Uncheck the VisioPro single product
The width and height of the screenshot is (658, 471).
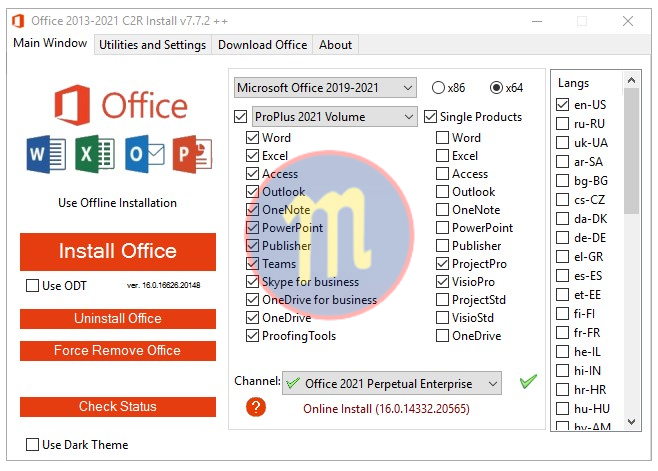pyautogui.click(x=442, y=282)
